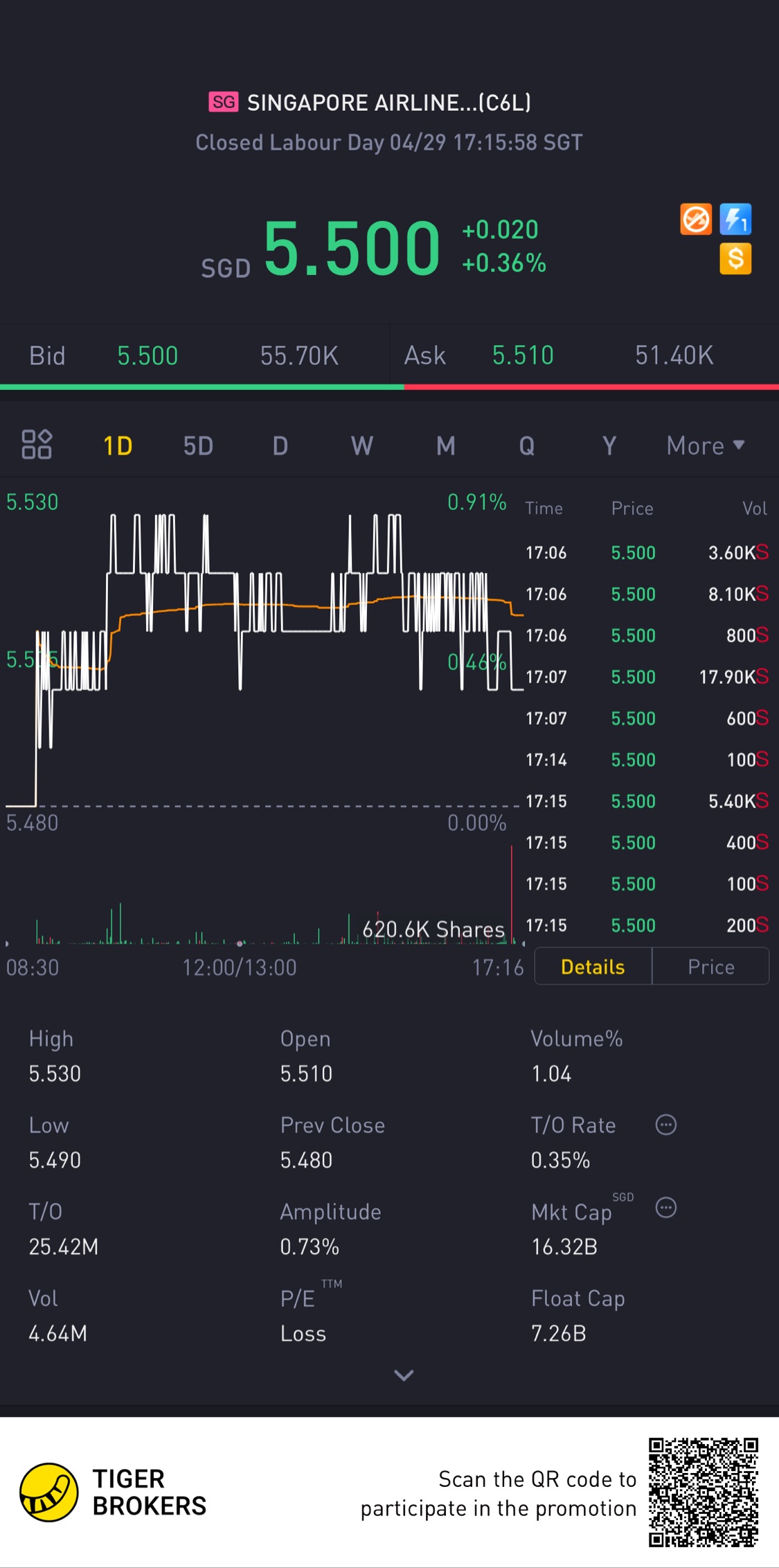Switch to the 5D chart period
Viewport: 779px width, 1568px height.
[198, 446]
